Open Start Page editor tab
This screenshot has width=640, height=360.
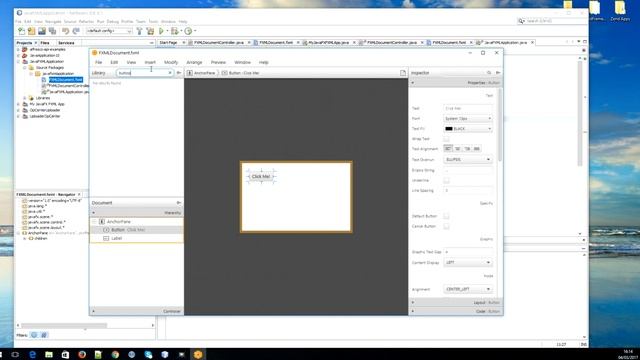pyautogui.click(x=168, y=42)
